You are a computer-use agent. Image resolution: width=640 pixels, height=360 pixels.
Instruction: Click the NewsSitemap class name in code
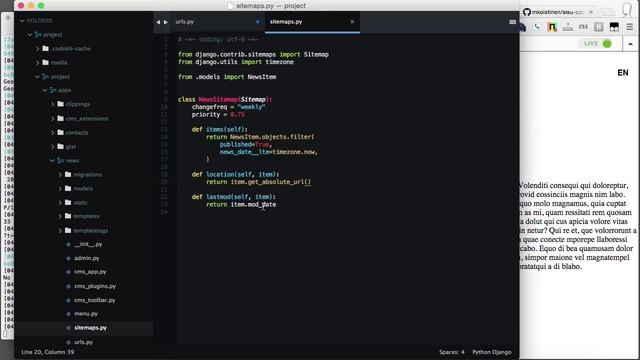[218, 99]
